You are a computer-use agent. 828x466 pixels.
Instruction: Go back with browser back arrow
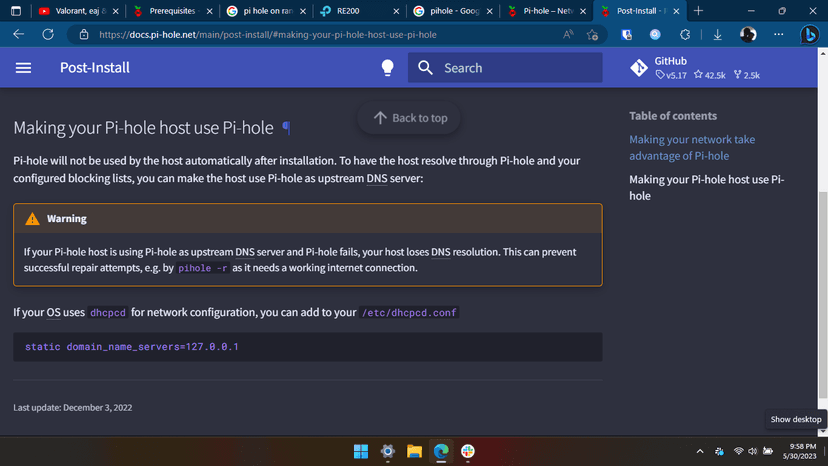[x=18, y=34]
